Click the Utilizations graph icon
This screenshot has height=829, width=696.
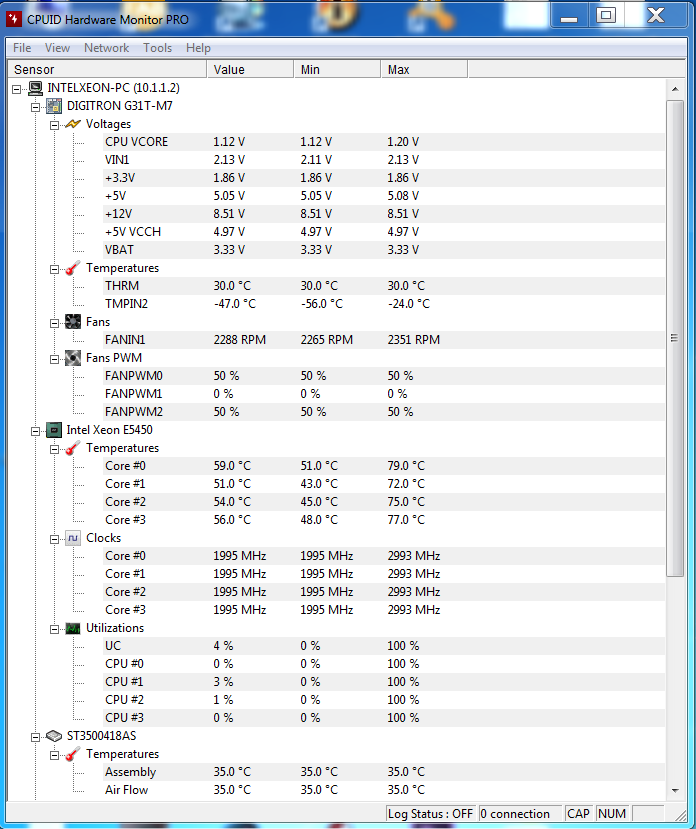(x=73, y=628)
